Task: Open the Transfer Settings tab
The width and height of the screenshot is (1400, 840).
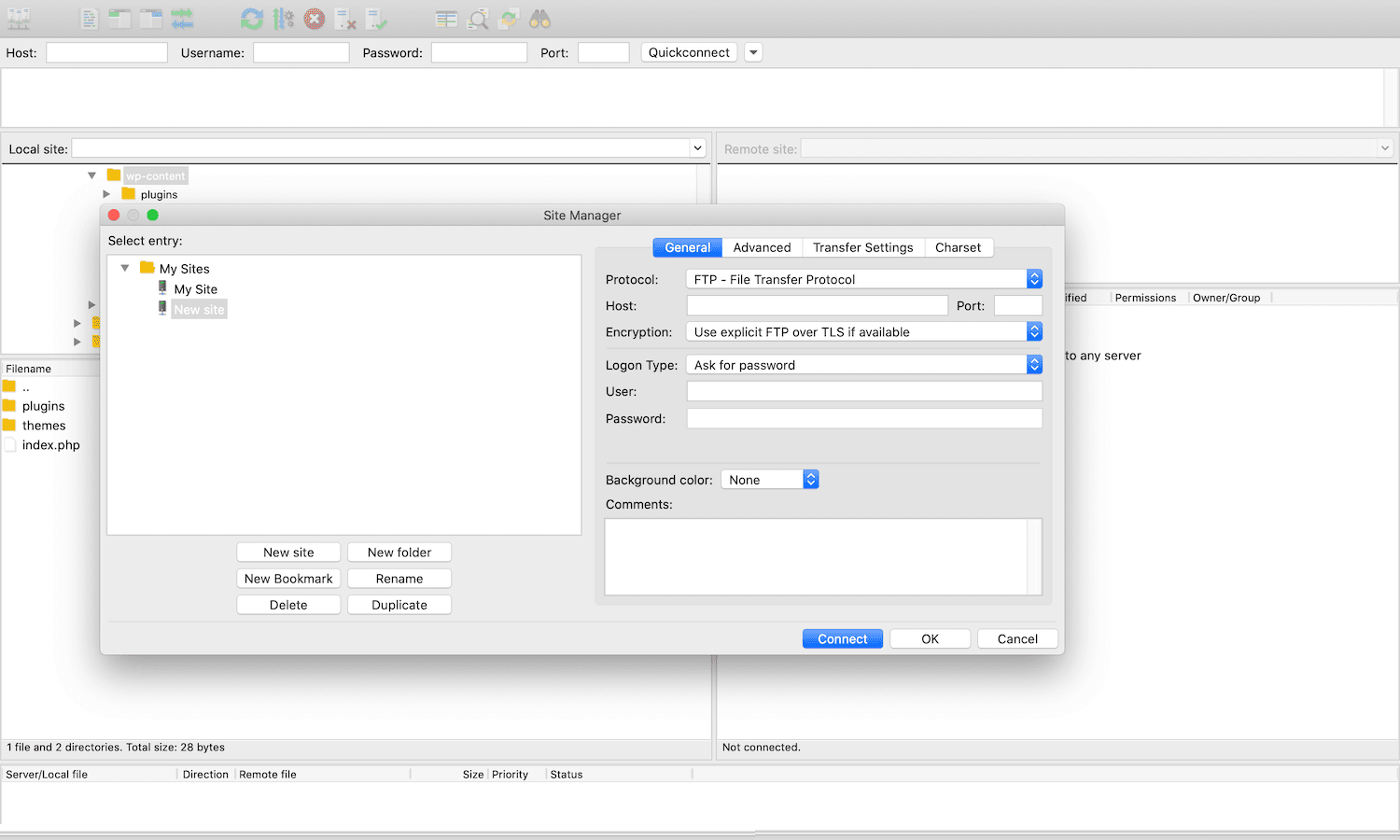Action: point(862,247)
